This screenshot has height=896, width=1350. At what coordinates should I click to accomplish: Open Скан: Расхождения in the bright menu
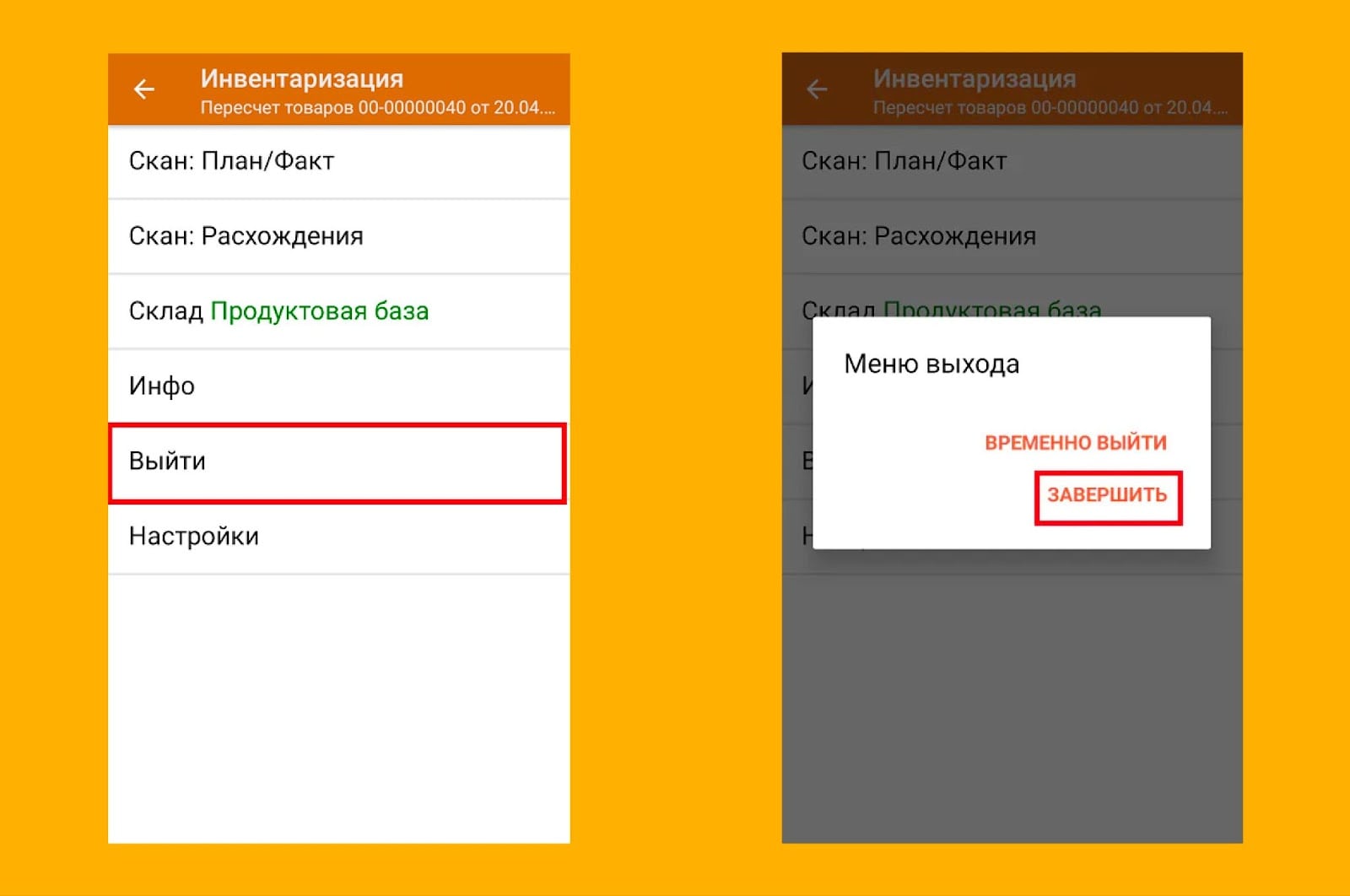coord(246,236)
